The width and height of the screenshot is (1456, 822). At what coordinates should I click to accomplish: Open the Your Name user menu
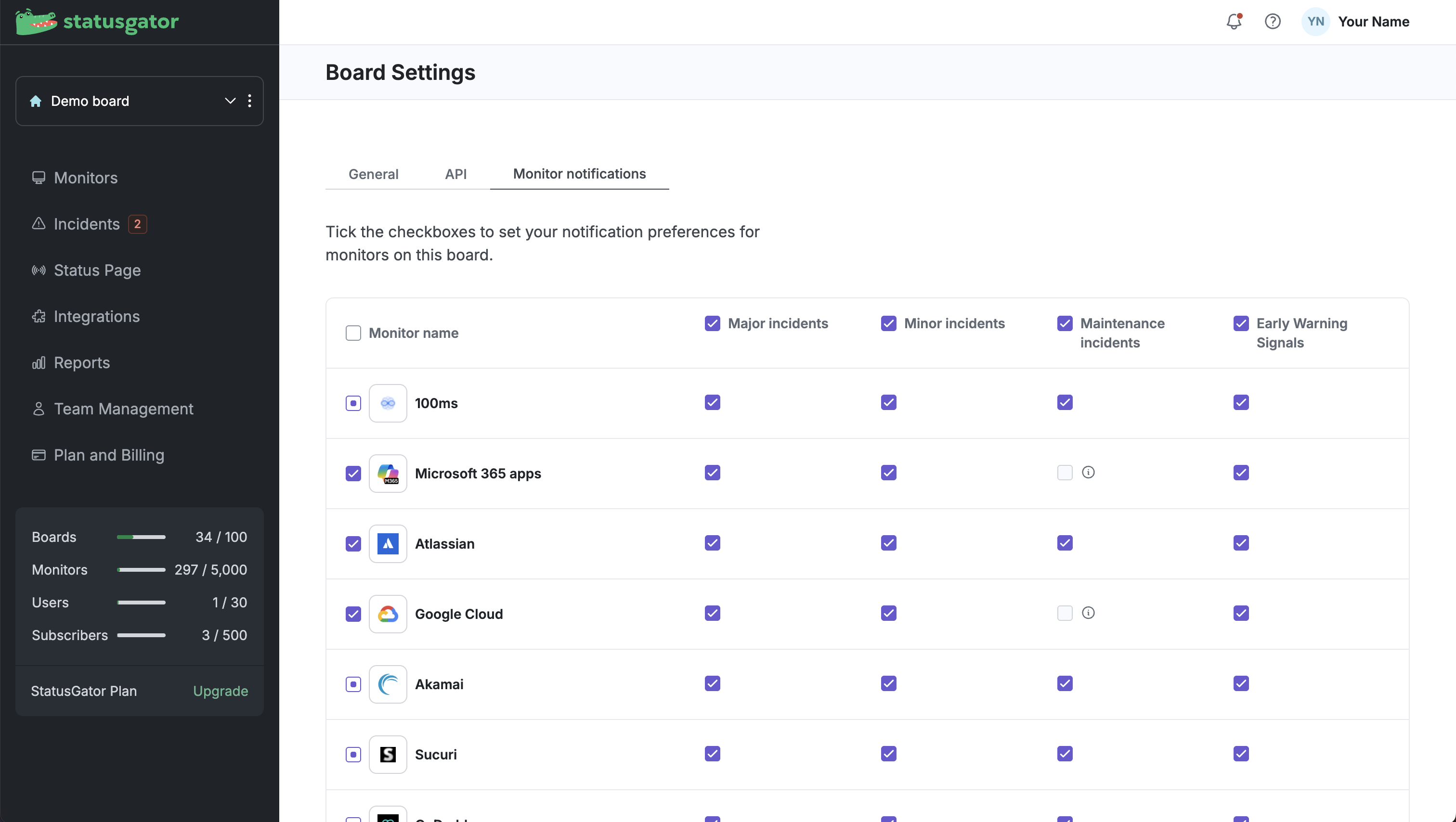pyautogui.click(x=1374, y=22)
